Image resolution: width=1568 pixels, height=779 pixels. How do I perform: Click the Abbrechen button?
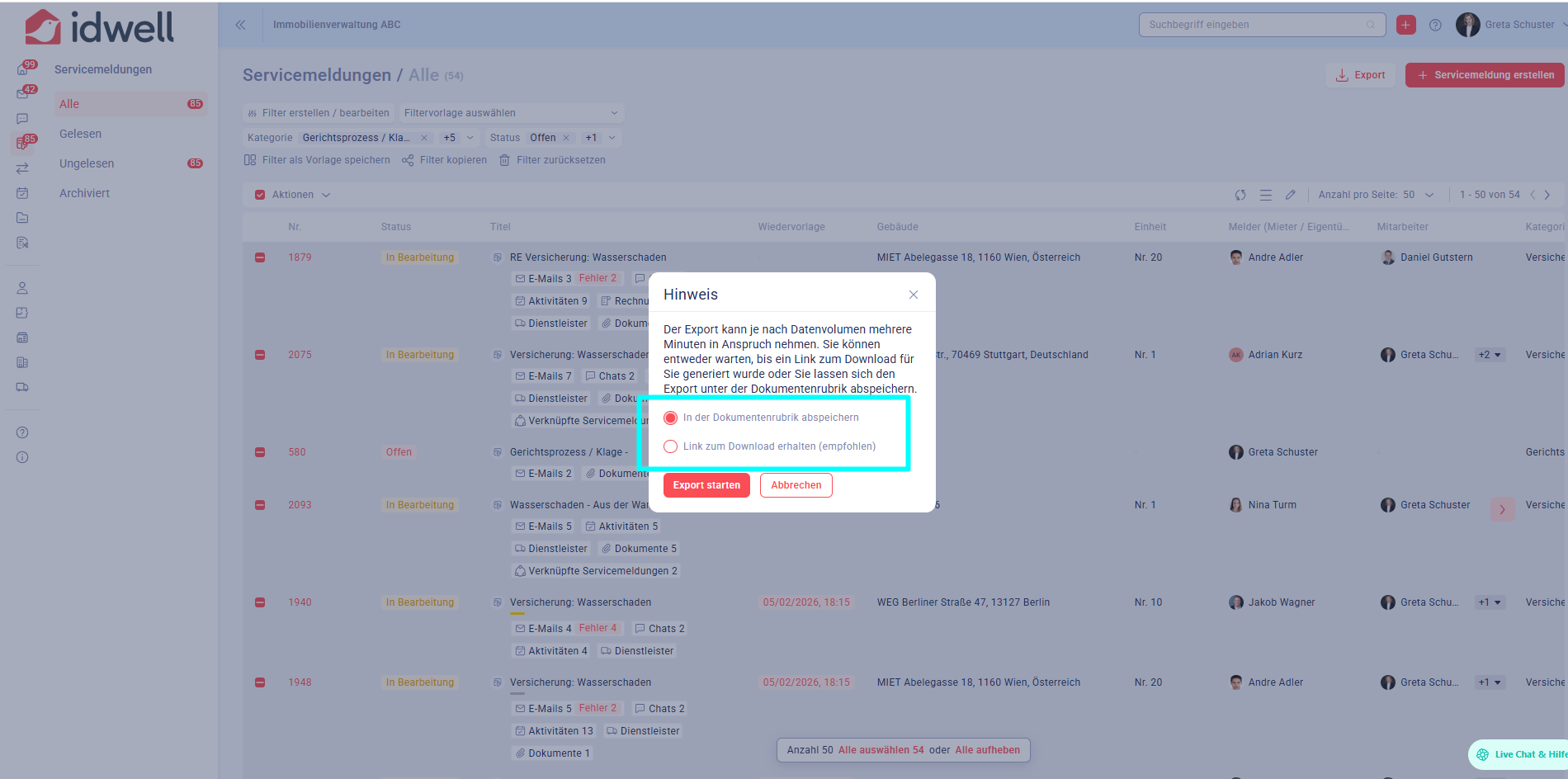coord(796,485)
